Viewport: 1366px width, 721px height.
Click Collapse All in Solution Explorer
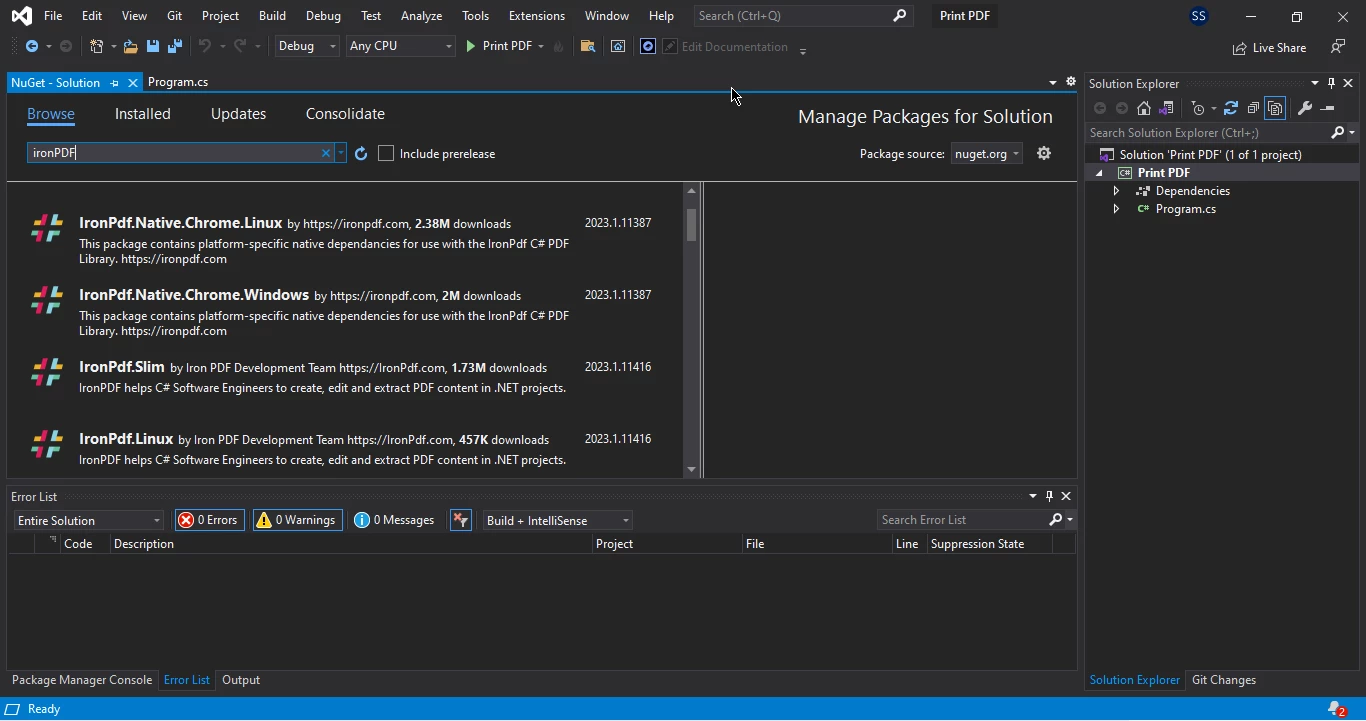tap(1253, 109)
